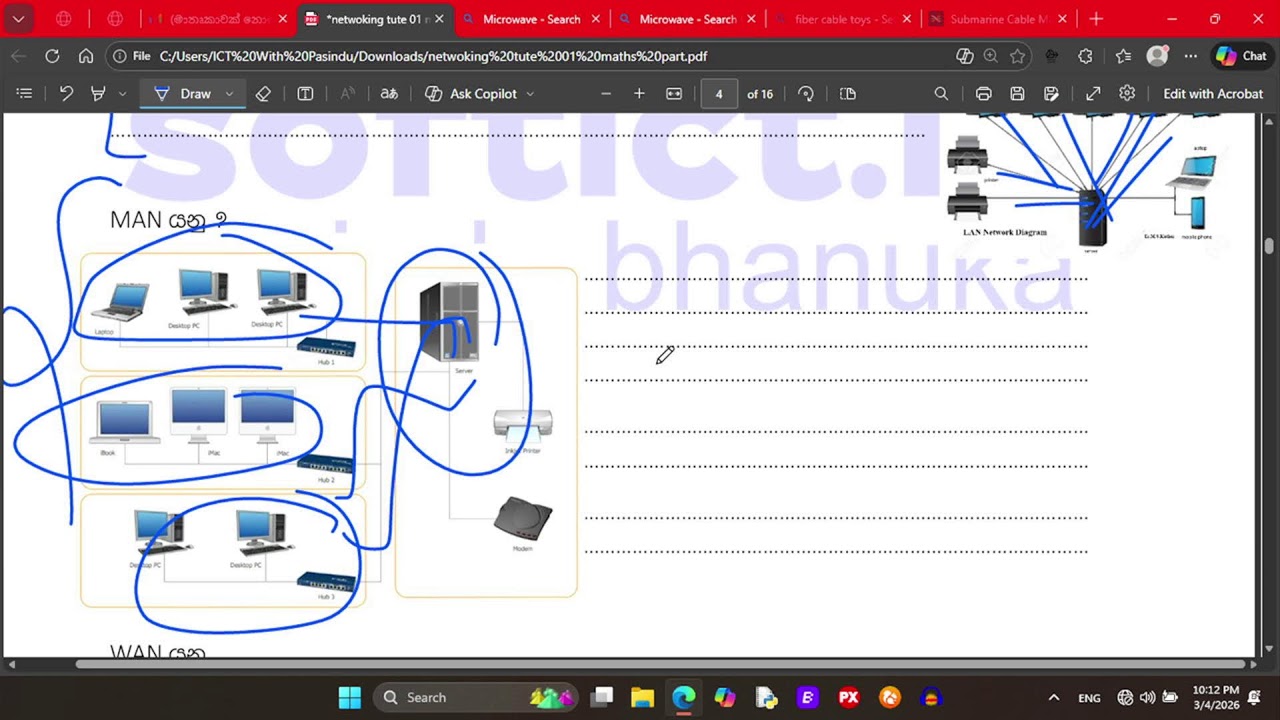Select the Add text box tool
The width and height of the screenshot is (1280, 720).
coord(306,93)
